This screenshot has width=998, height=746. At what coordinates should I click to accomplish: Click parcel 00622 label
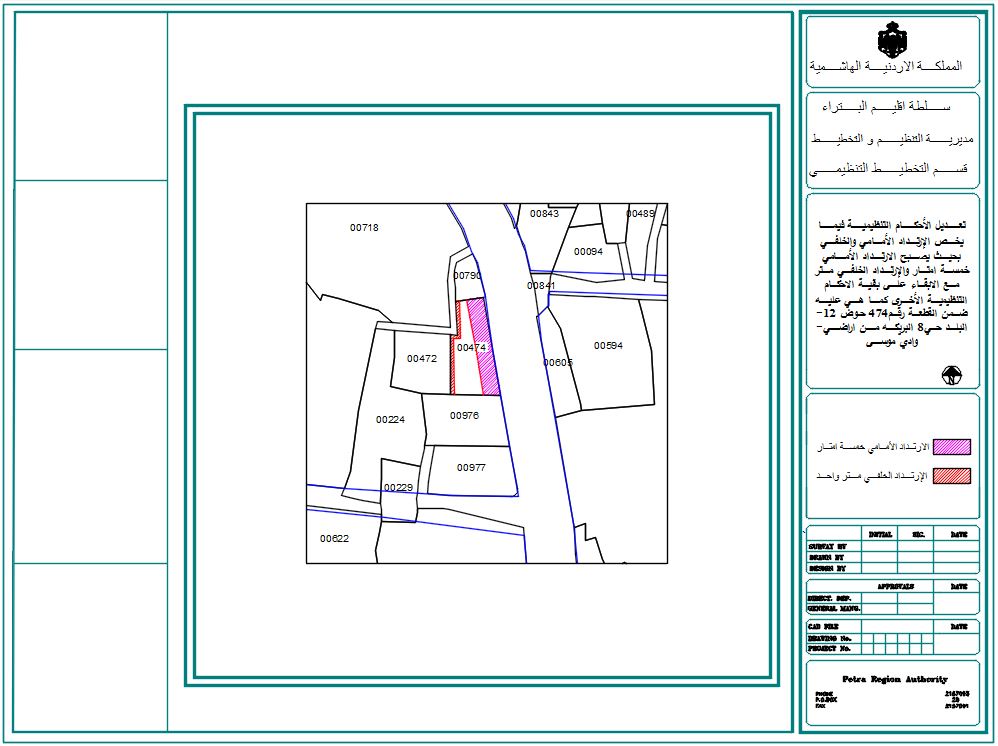[334, 539]
